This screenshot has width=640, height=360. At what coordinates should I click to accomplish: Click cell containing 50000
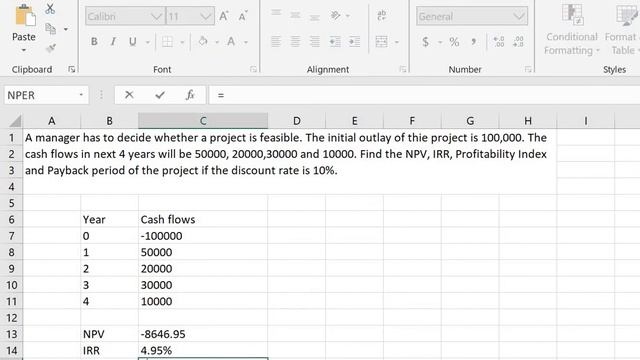203,252
